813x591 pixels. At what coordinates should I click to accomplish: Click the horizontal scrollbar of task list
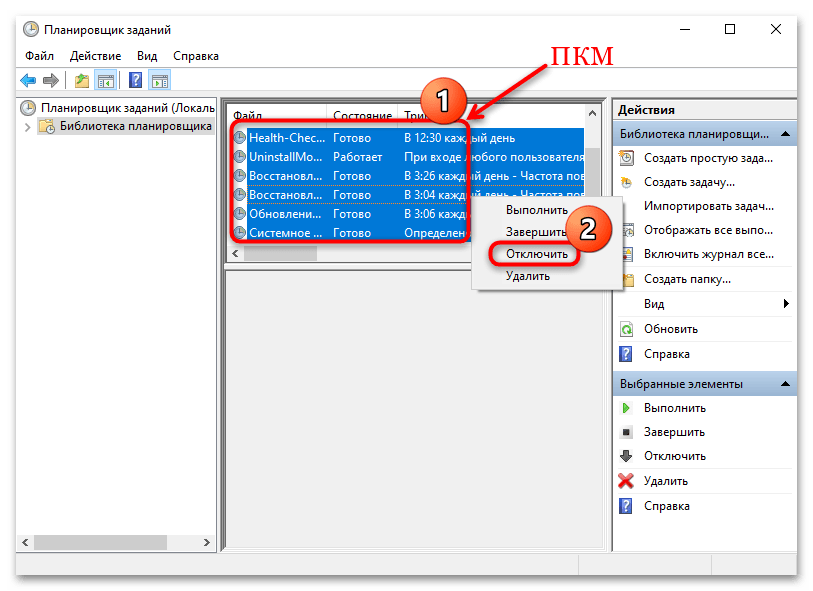(280, 254)
